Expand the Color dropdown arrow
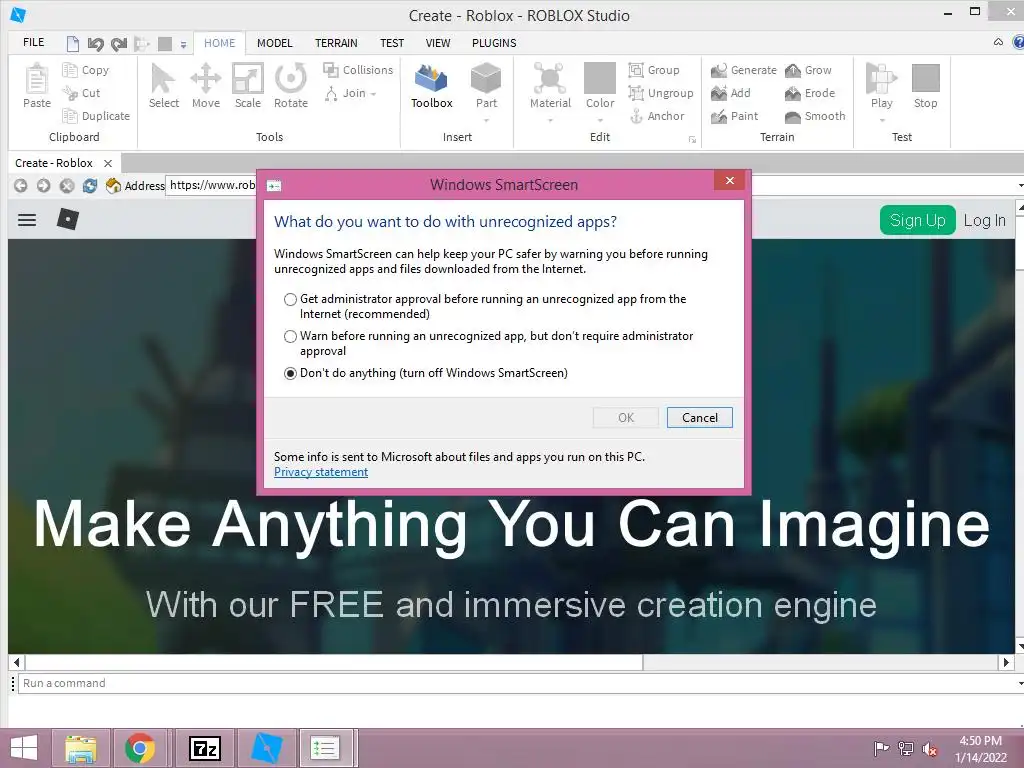The width and height of the screenshot is (1024, 768). tap(600, 120)
